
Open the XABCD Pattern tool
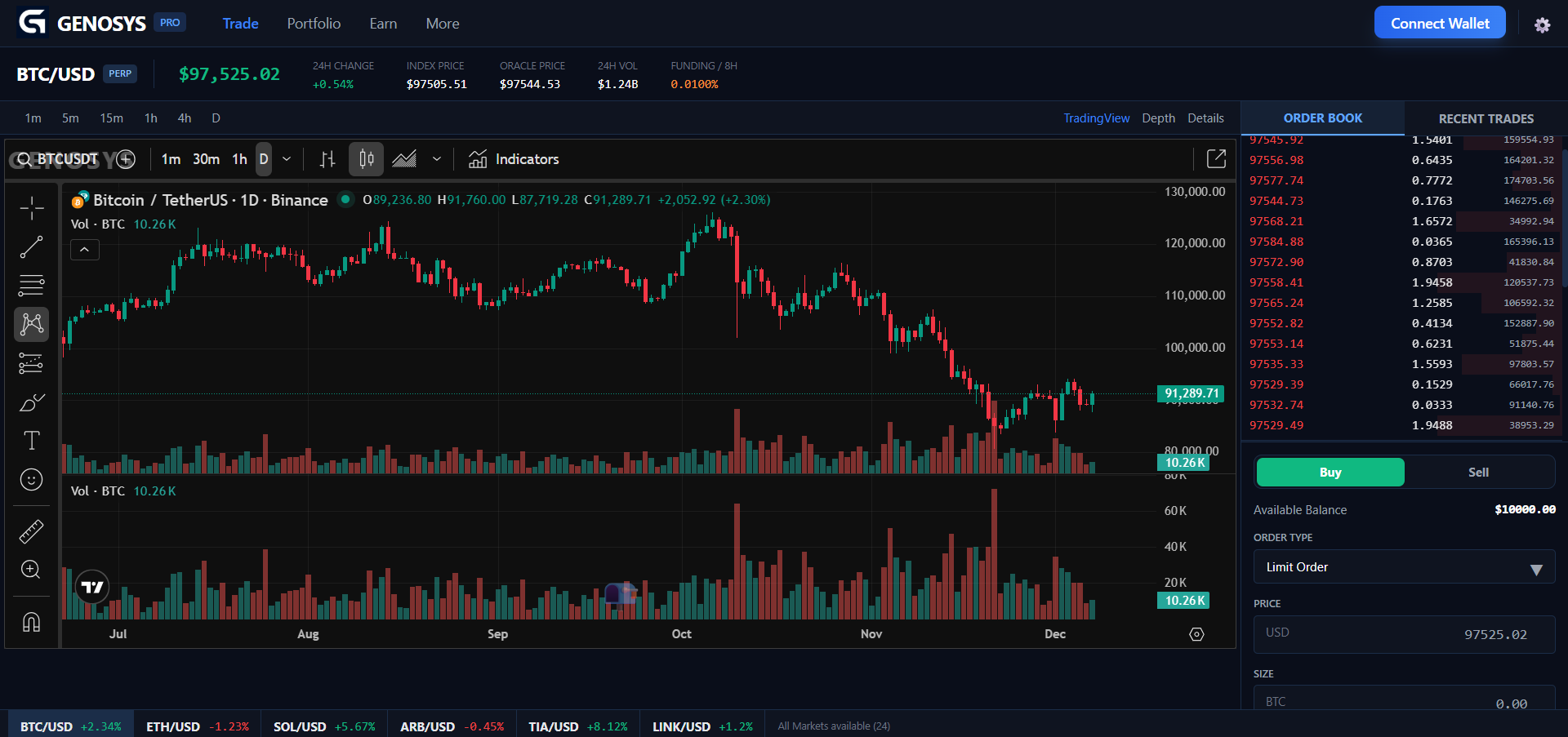31,324
